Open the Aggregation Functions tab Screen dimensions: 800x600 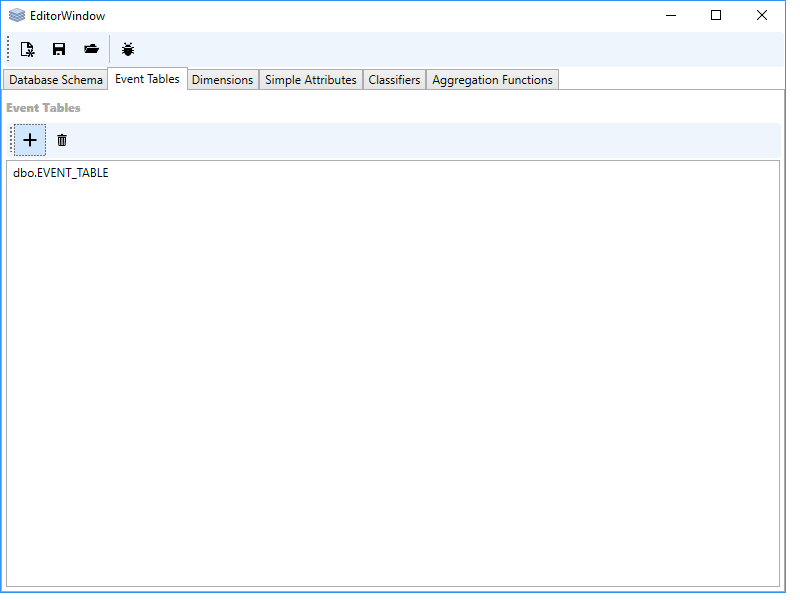click(x=492, y=80)
